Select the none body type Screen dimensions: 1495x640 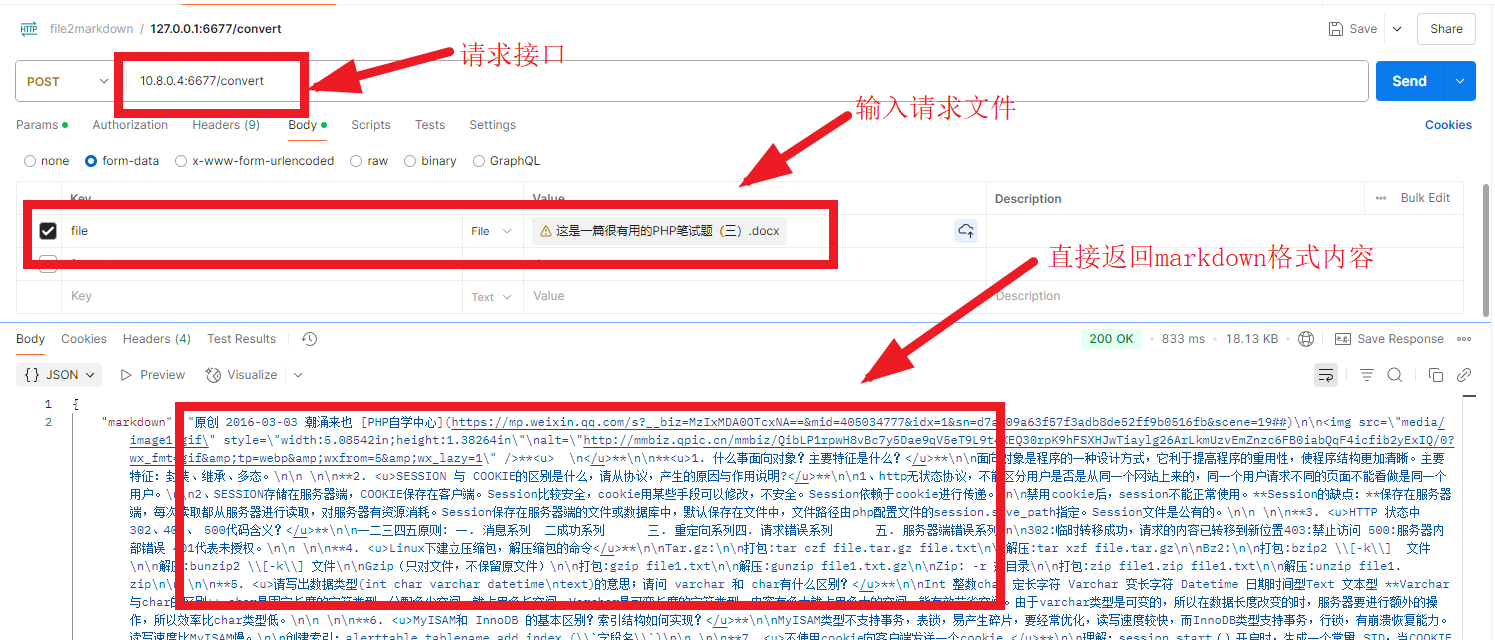[30, 161]
